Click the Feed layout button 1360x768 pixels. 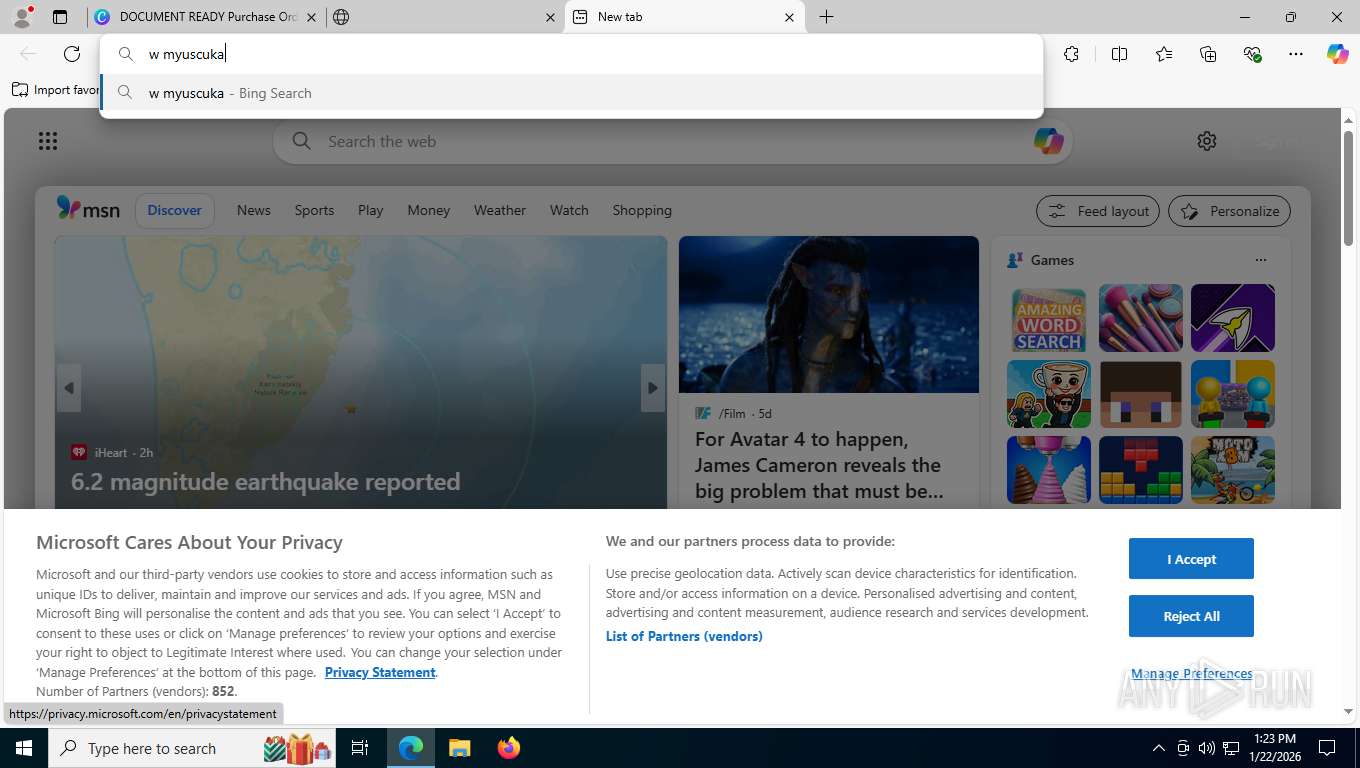pyautogui.click(x=1098, y=211)
